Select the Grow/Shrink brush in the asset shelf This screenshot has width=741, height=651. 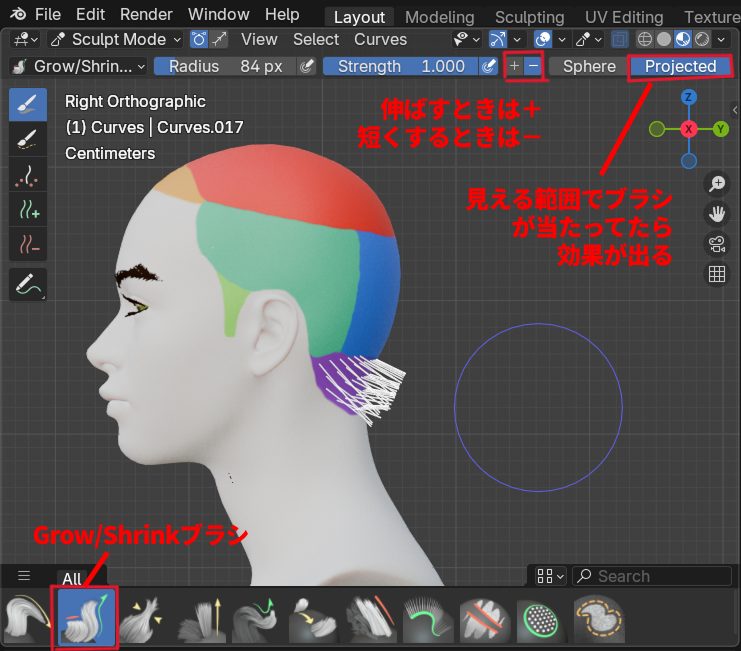[x=84, y=618]
